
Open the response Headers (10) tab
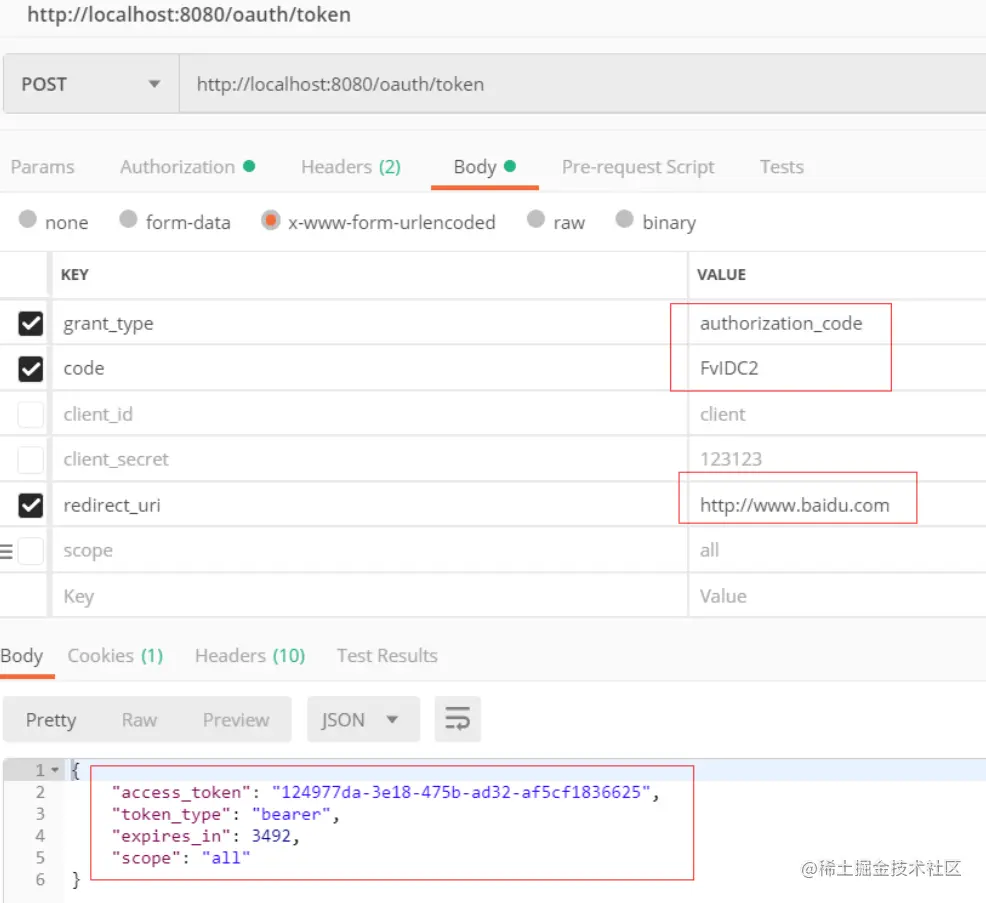pos(250,656)
